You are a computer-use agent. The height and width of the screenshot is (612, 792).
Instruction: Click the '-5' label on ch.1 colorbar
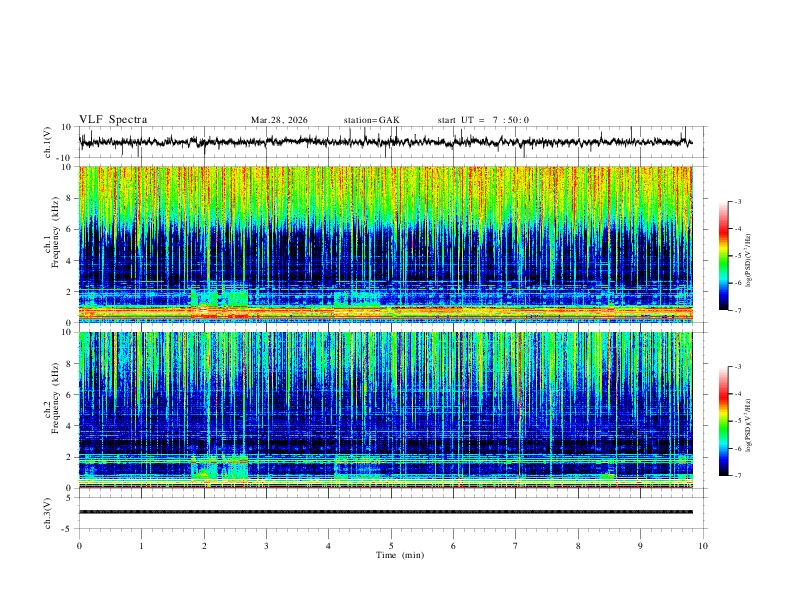coord(737,256)
